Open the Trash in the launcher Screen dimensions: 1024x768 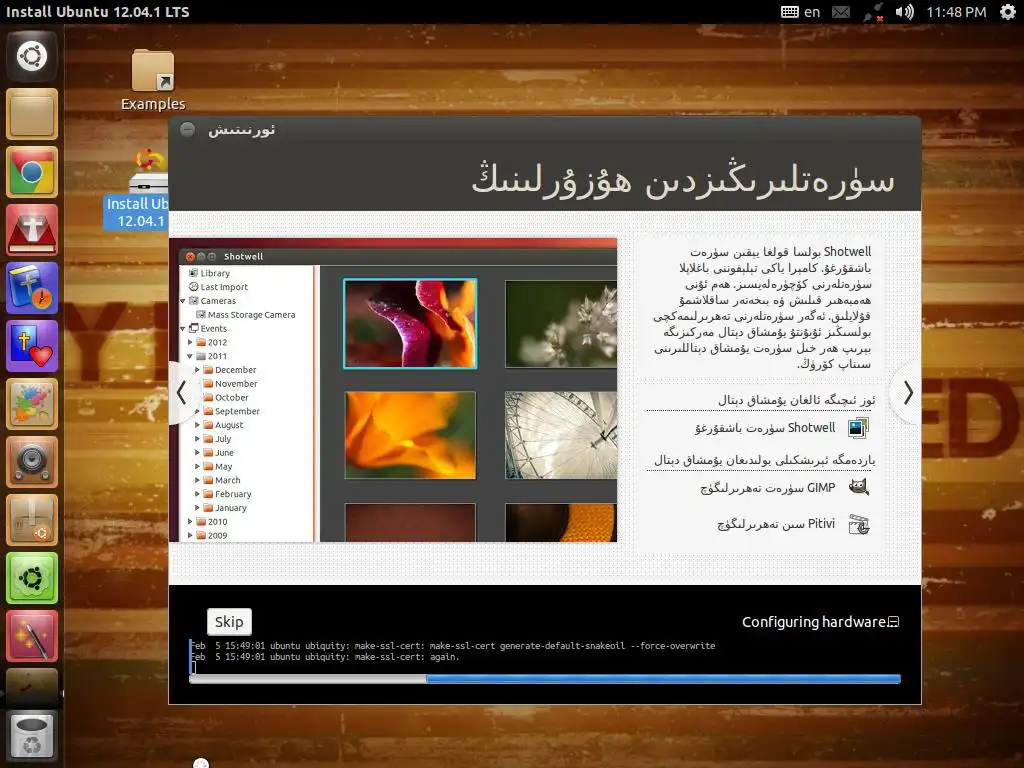coord(32,735)
